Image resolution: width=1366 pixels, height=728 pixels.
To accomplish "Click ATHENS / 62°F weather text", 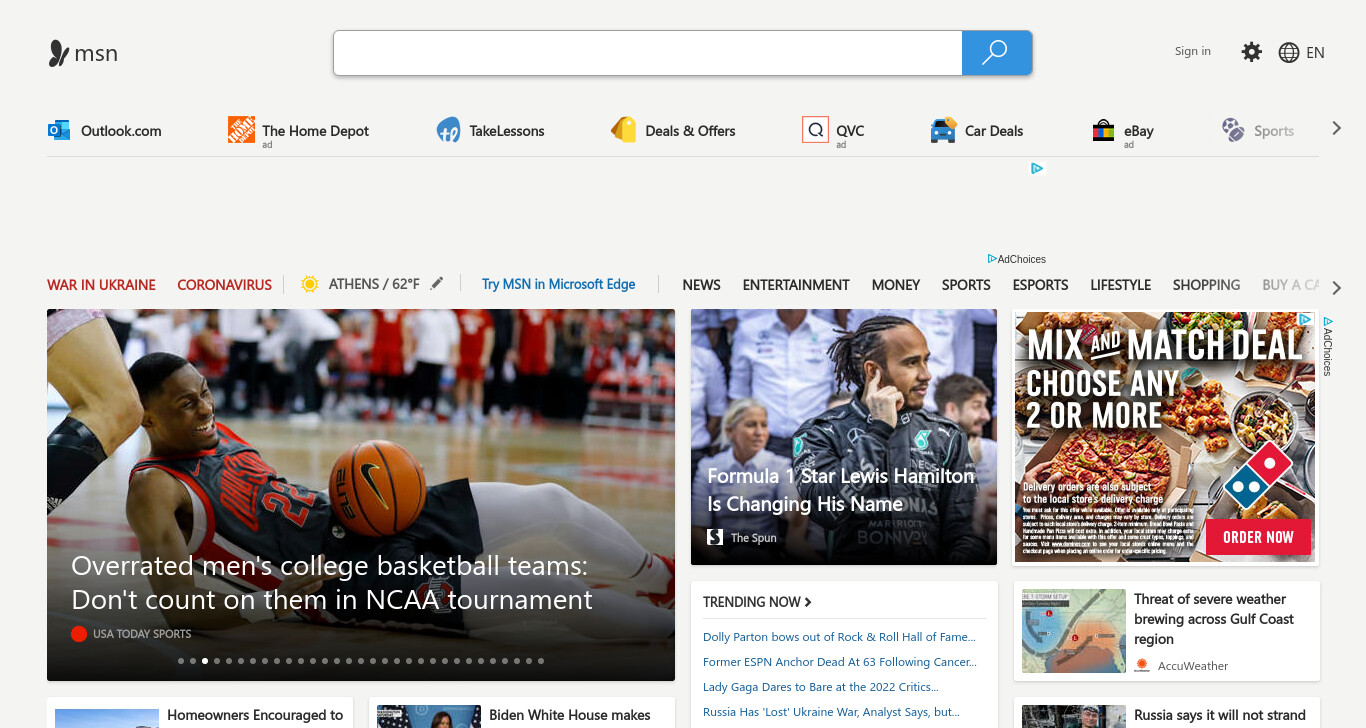I will coord(374,284).
